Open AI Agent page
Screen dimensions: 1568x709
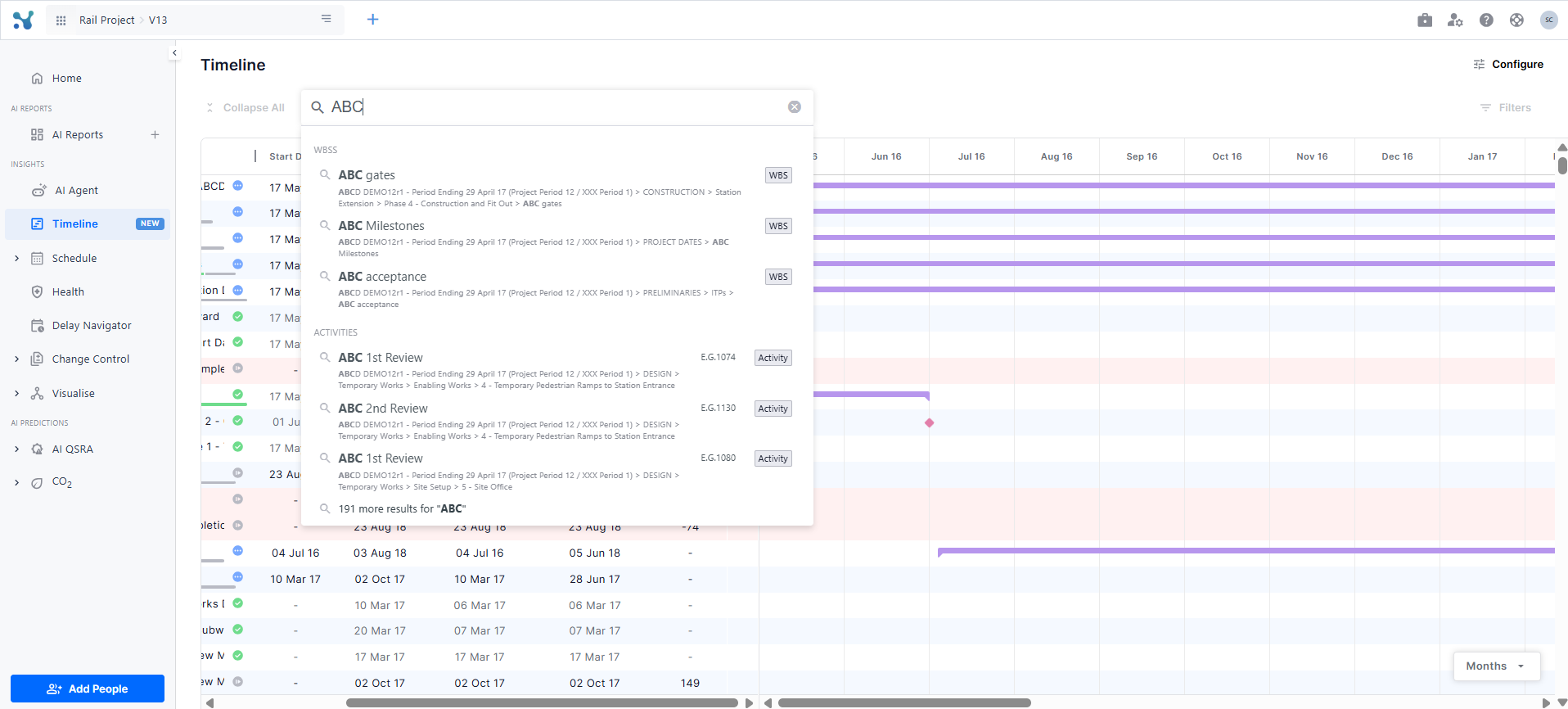click(76, 191)
